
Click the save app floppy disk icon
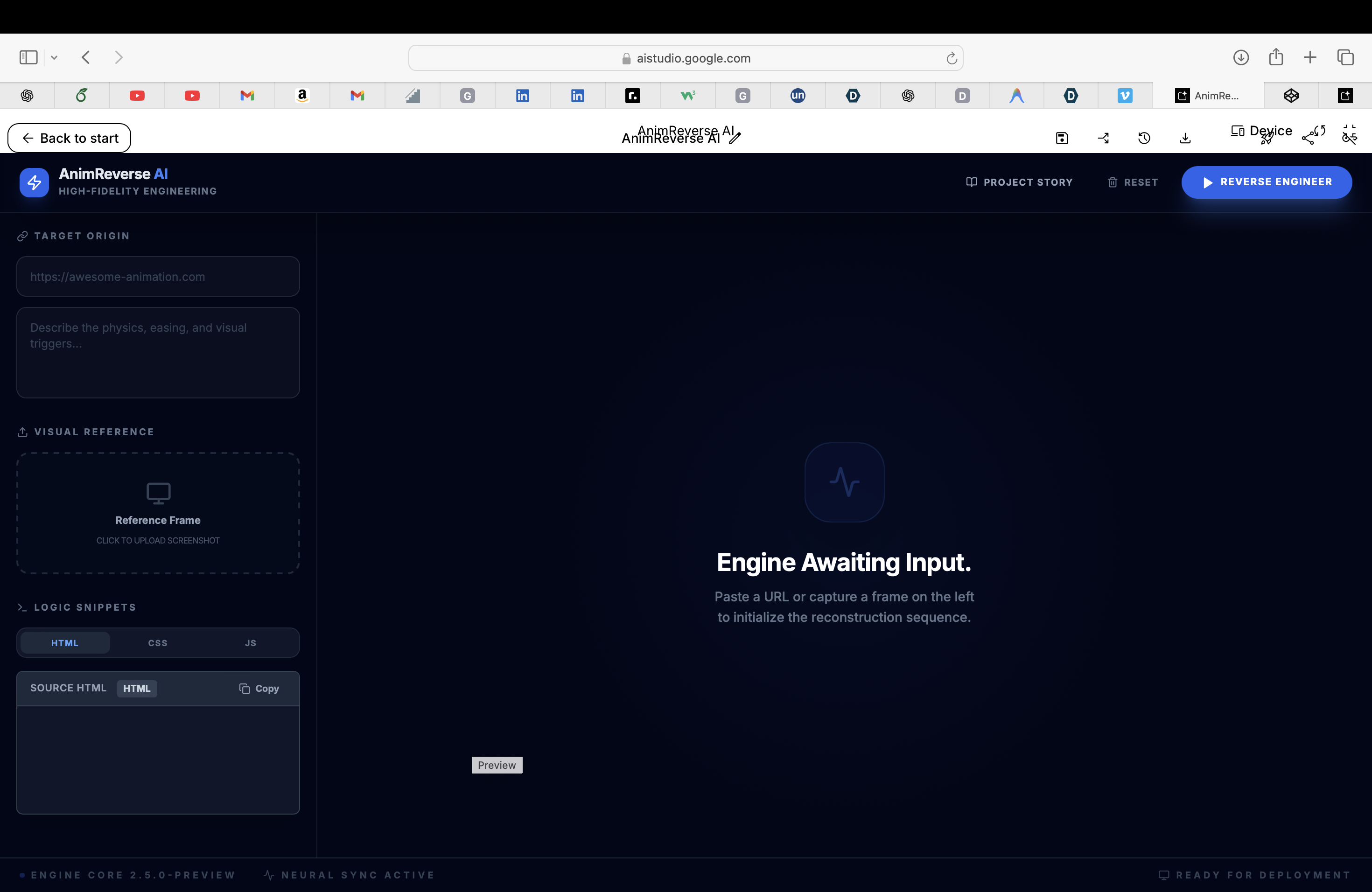coord(1062,138)
